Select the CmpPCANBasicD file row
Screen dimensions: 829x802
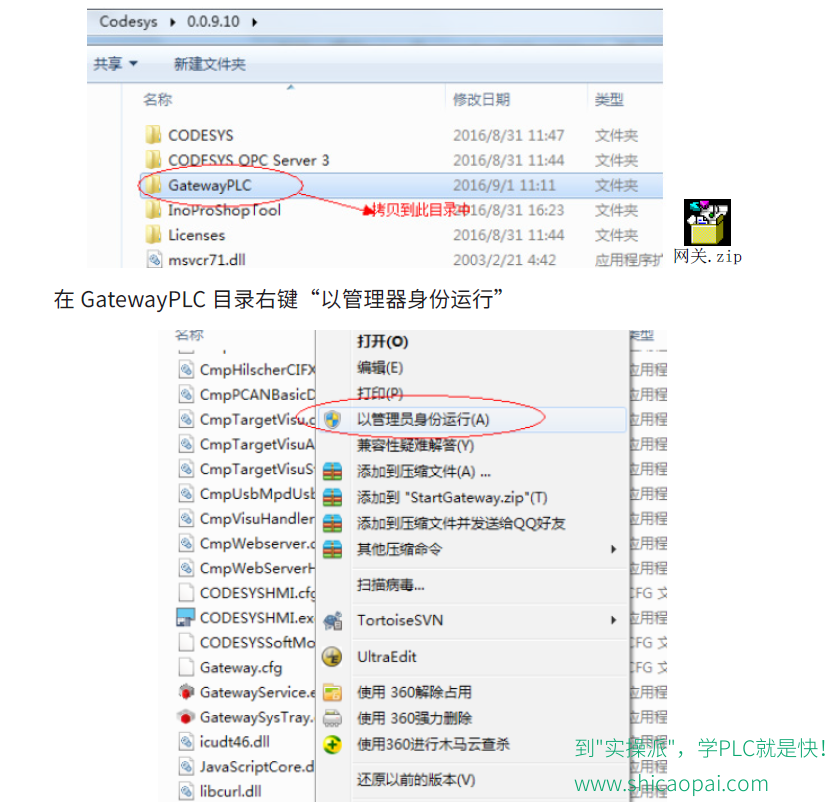pos(246,394)
